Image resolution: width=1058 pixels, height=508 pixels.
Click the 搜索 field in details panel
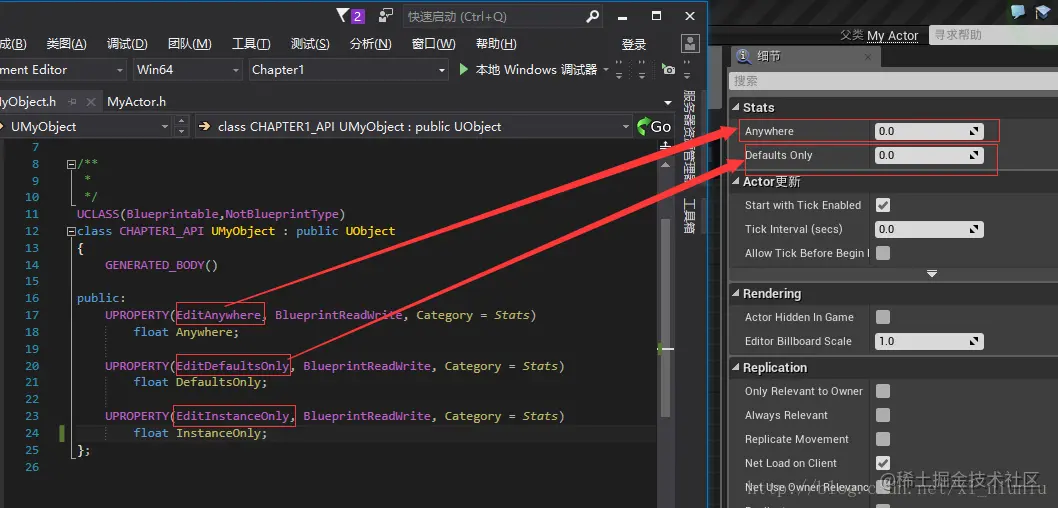[x=892, y=81]
